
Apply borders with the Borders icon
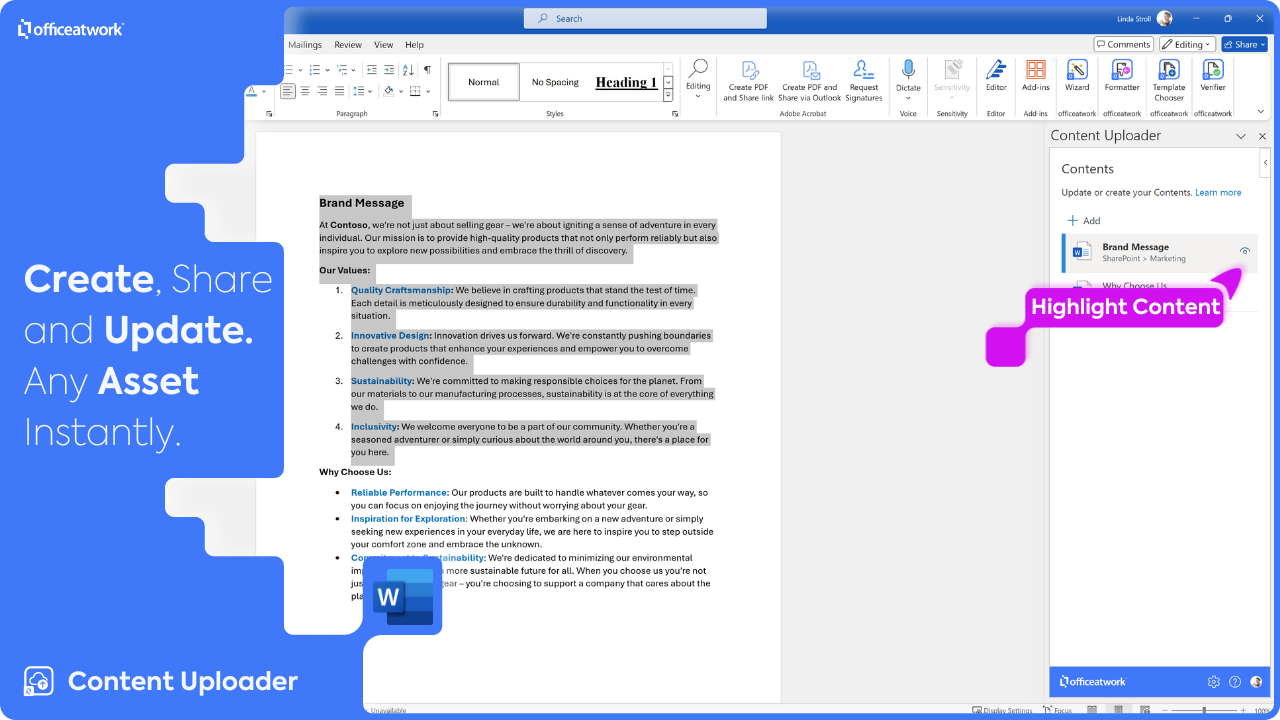(x=415, y=91)
